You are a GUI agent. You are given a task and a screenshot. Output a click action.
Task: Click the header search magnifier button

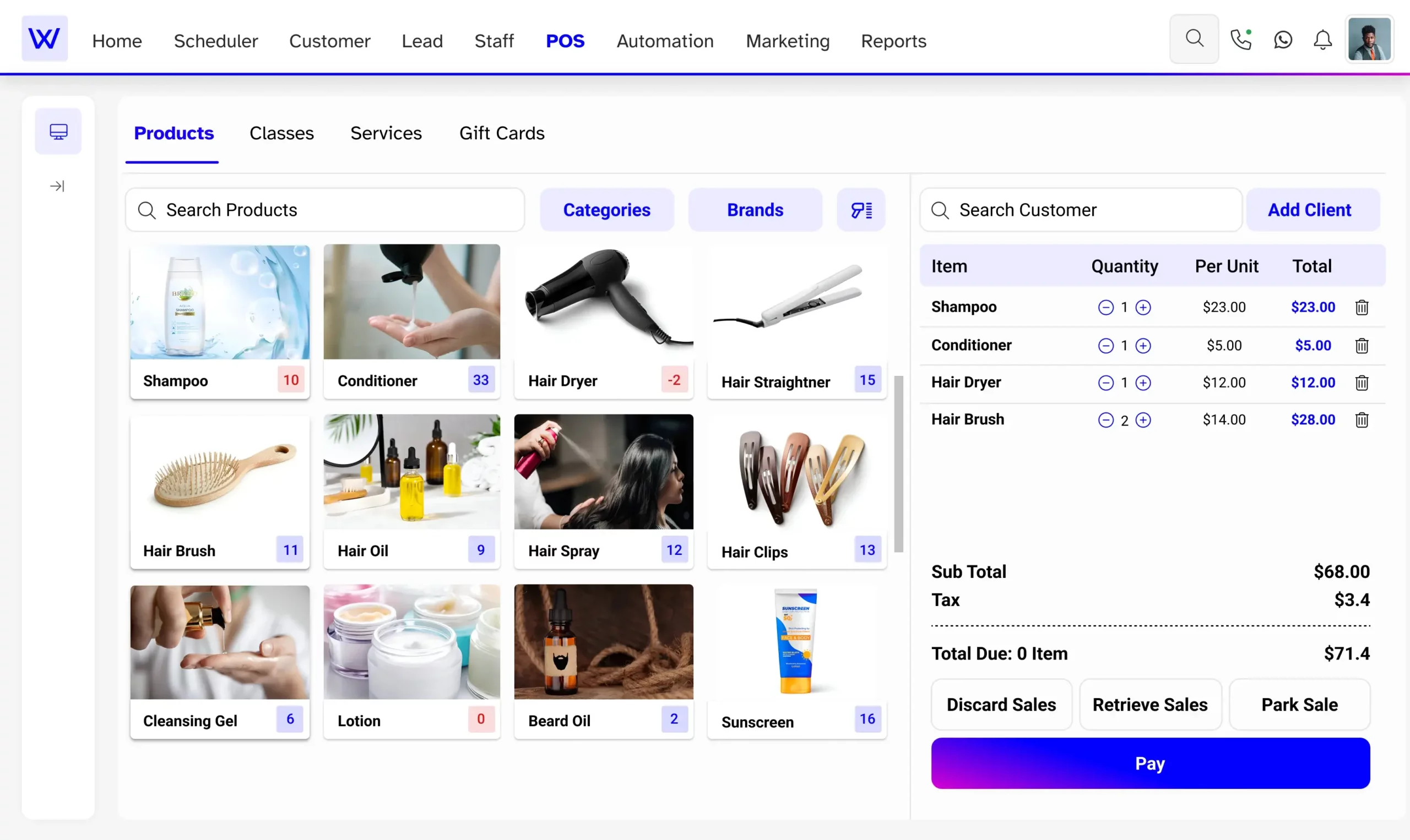(x=1194, y=39)
